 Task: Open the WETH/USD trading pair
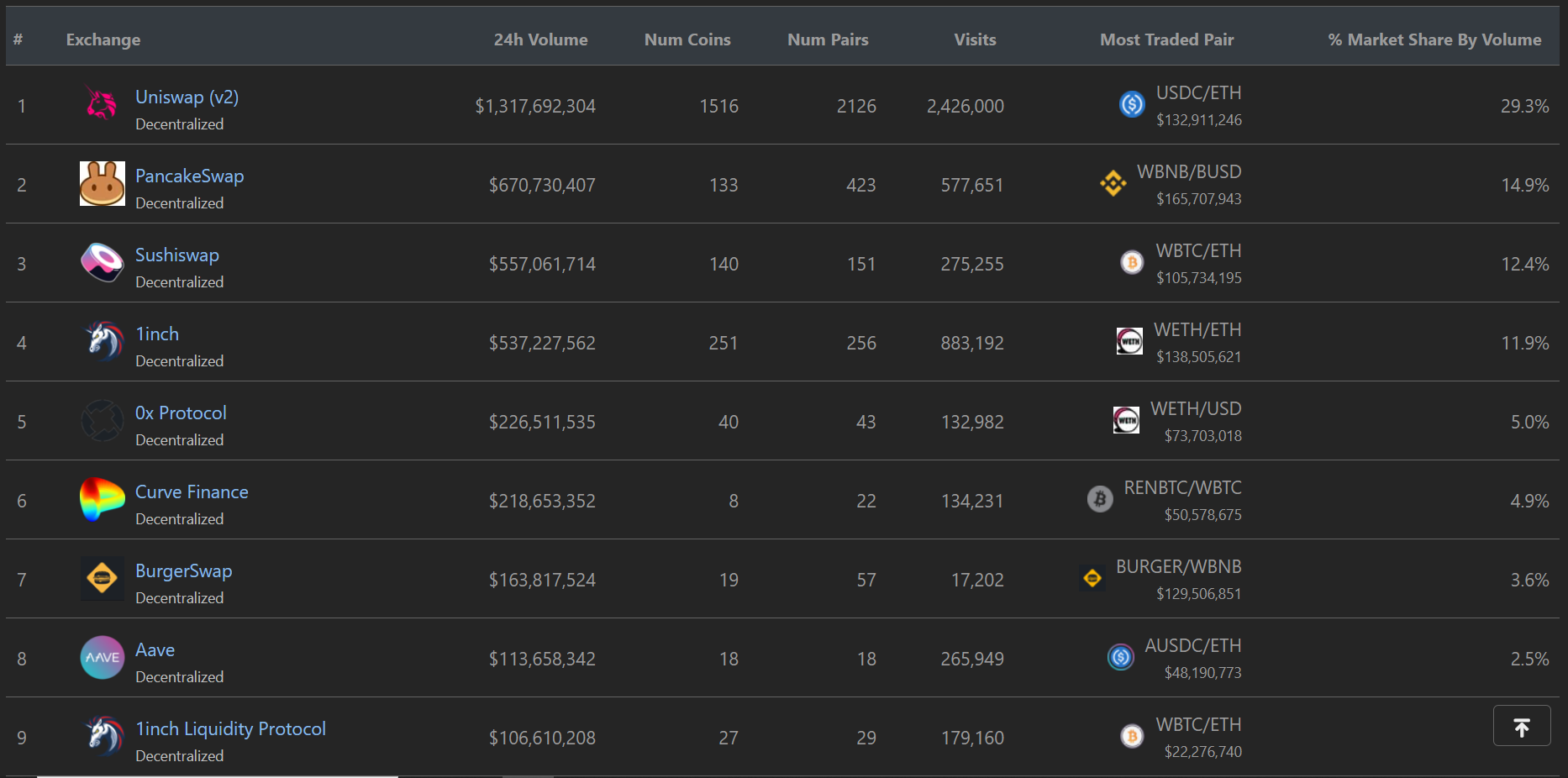[1196, 408]
